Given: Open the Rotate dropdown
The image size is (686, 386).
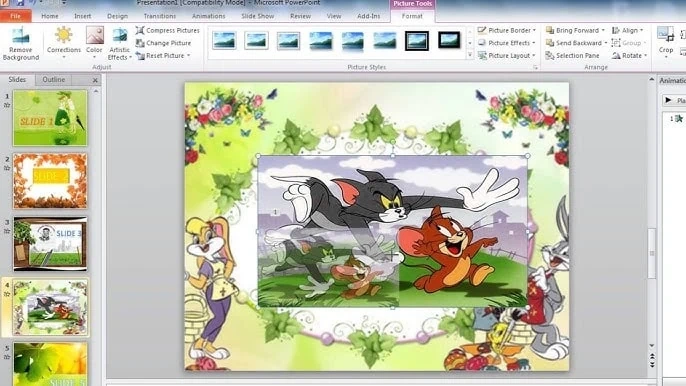Looking at the screenshot, I should tap(629, 56).
